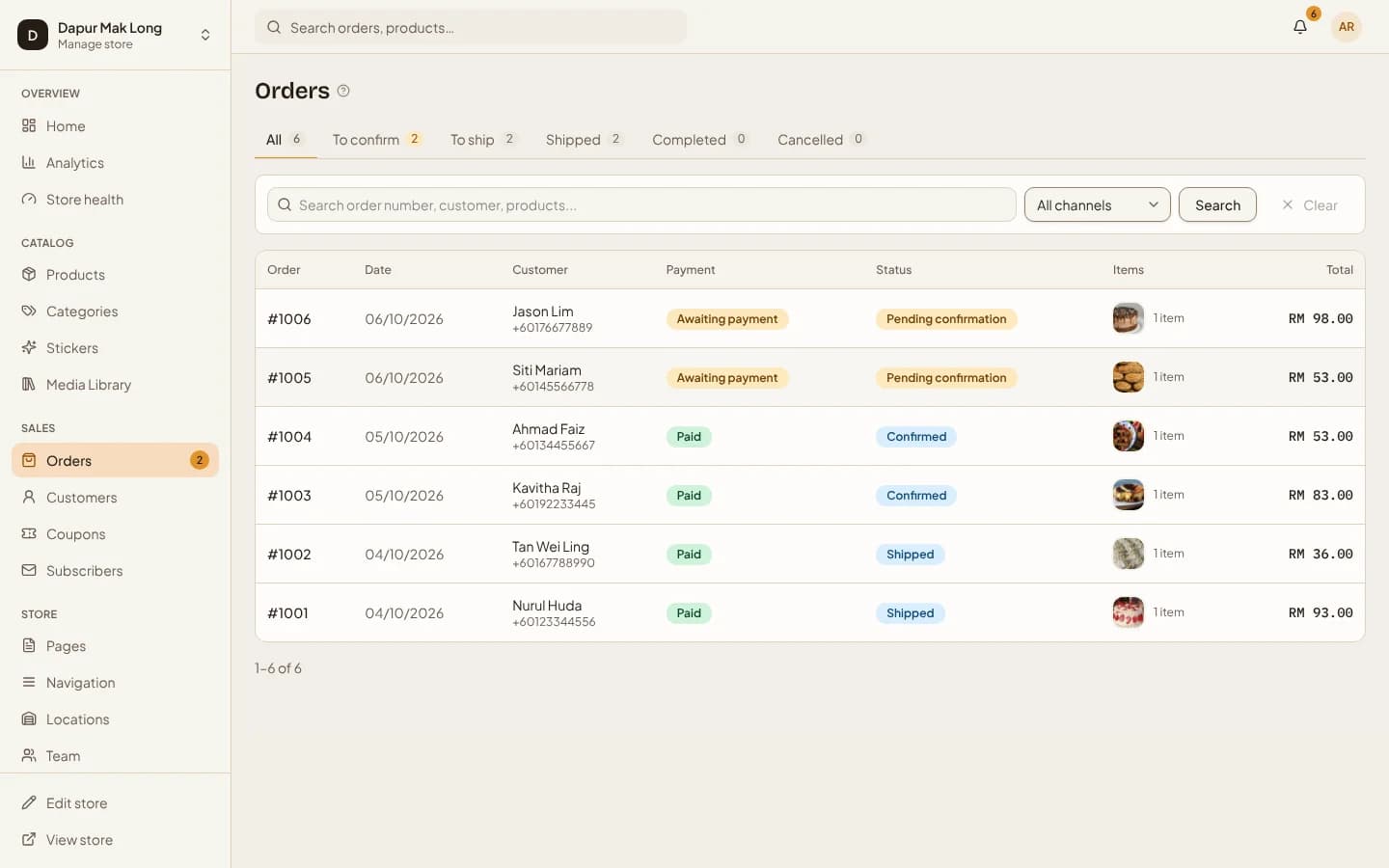Click the Date column header
The height and width of the screenshot is (868, 1389).
click(378, 270)
